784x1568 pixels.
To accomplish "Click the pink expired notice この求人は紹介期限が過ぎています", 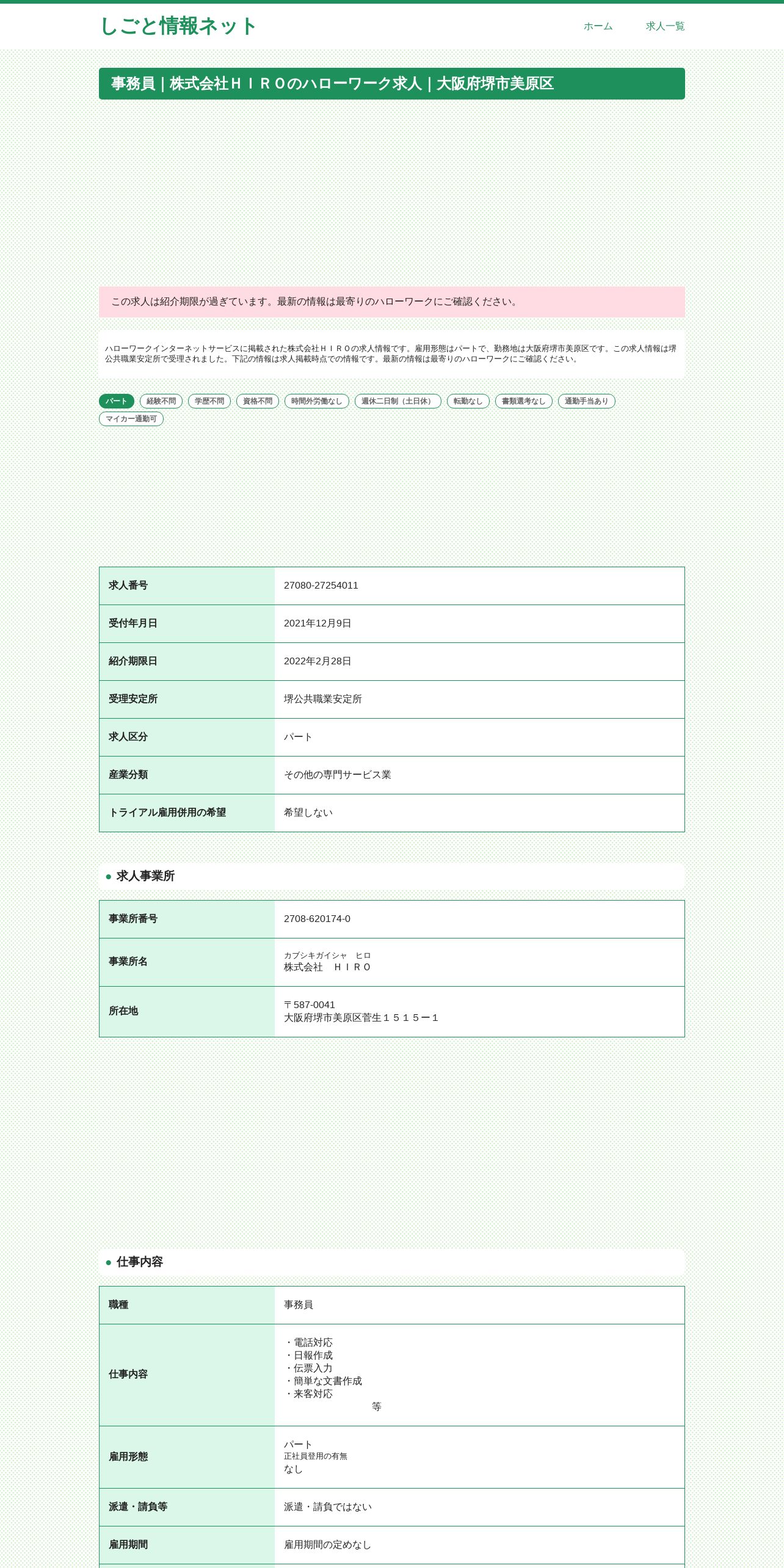I will click(392, 302).
